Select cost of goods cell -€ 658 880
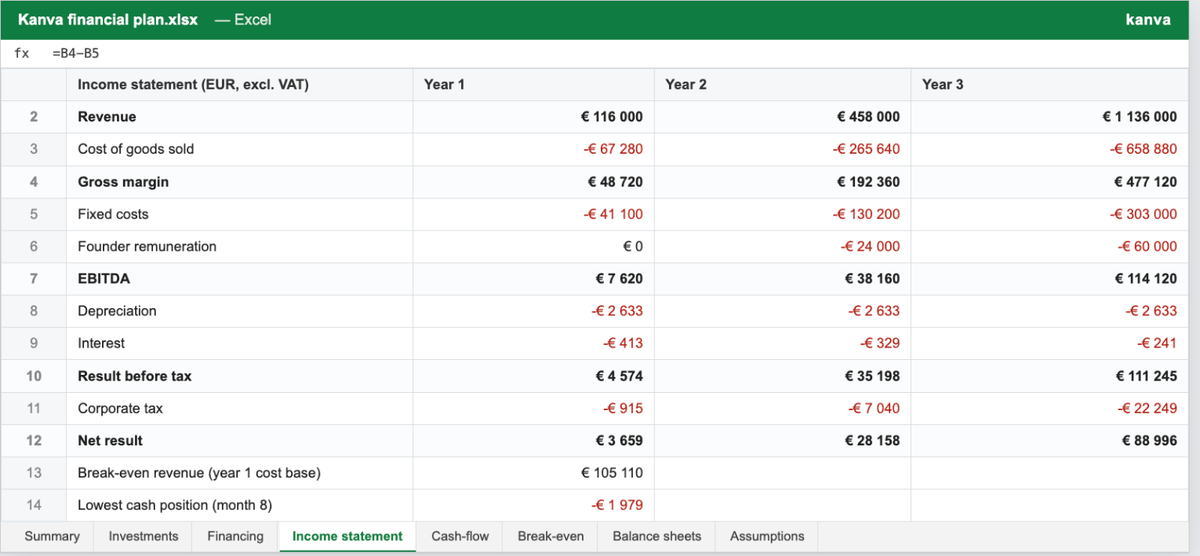This screenshot has height=556, width=1200. pyautogui.click(x=1049, y=149)
